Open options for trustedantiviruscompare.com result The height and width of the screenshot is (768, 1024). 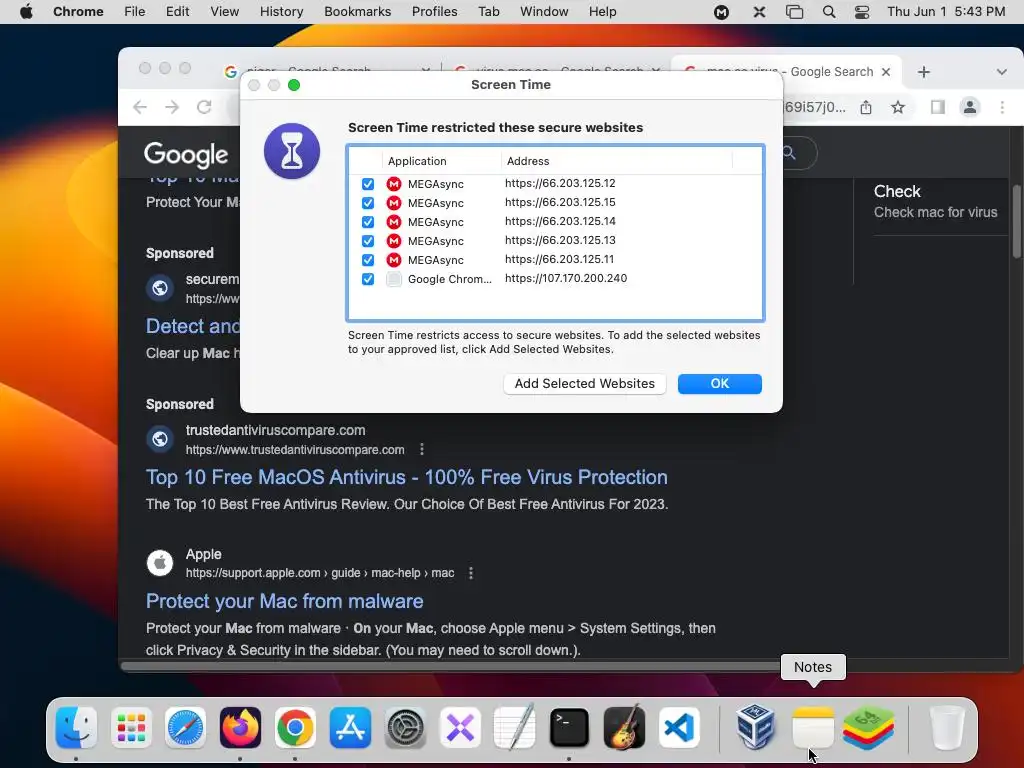pyautogui.click(x=422, y=449)
